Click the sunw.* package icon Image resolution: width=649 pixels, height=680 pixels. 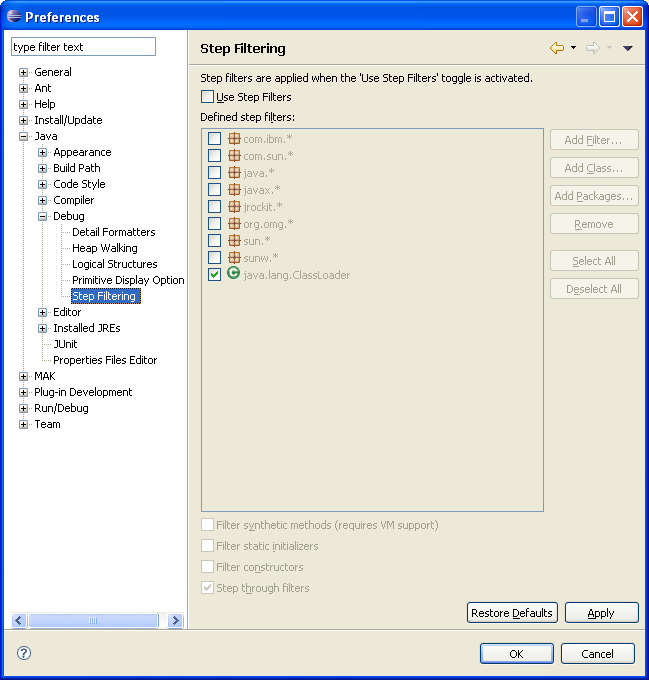point(234,258)
